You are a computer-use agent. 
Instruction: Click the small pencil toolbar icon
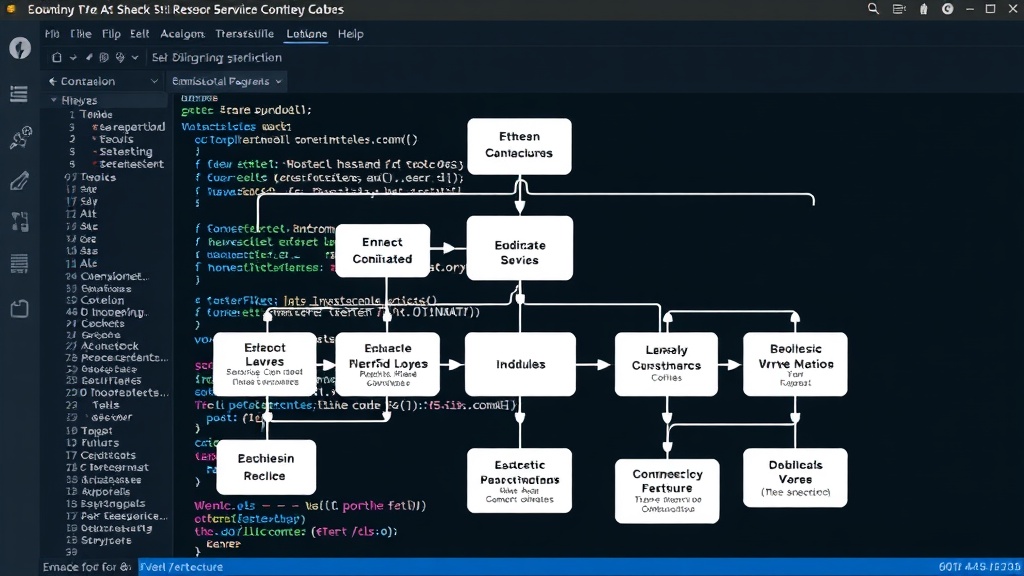(x=89, y=57)
